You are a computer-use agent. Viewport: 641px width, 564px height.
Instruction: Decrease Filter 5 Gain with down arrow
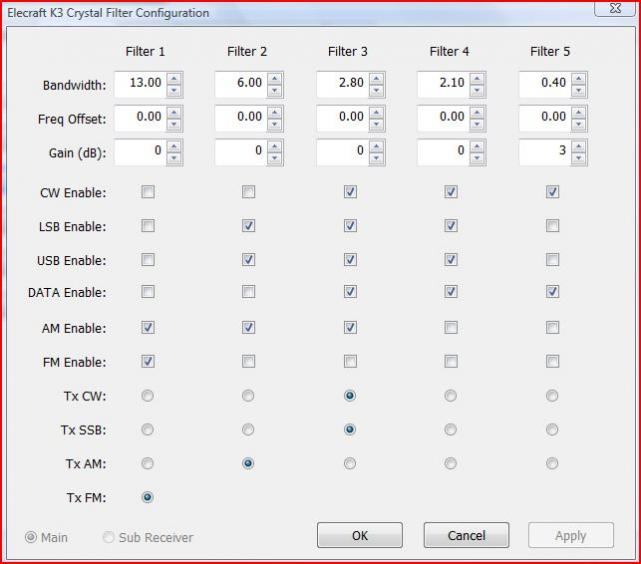coord(578,158)
